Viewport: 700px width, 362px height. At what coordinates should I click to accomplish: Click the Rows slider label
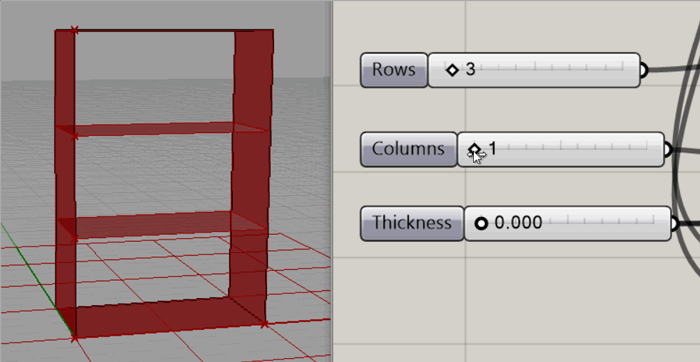394,70
